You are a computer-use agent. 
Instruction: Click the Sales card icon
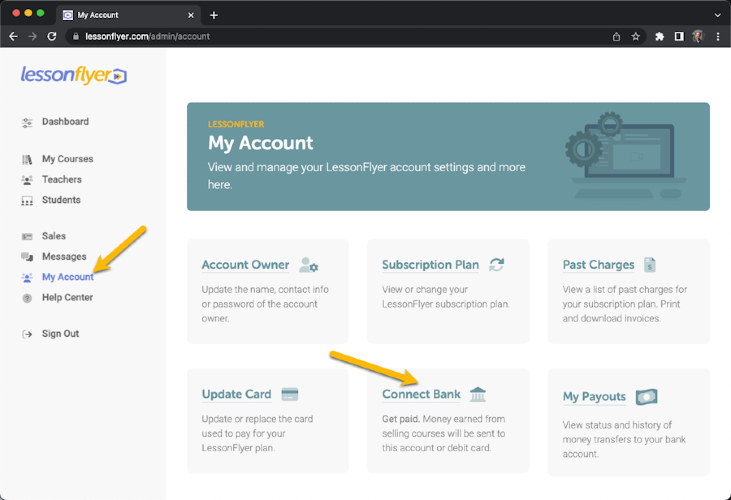[x=27, y=237]
